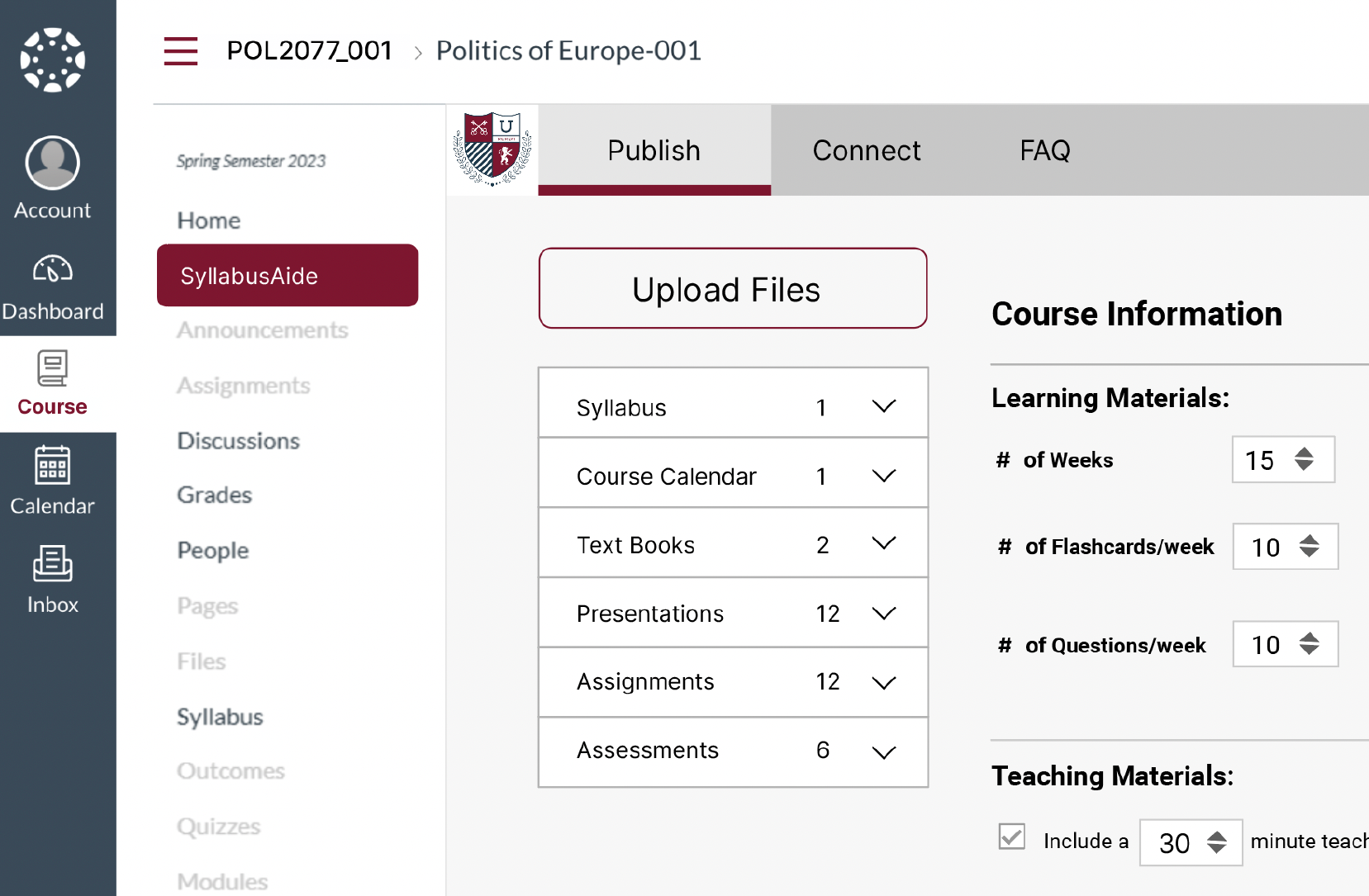Screen dimensions: 1369x896
Task: Enable the teaching materials include checkbox
Action: pyautogui.click(x=1011, y=837)
